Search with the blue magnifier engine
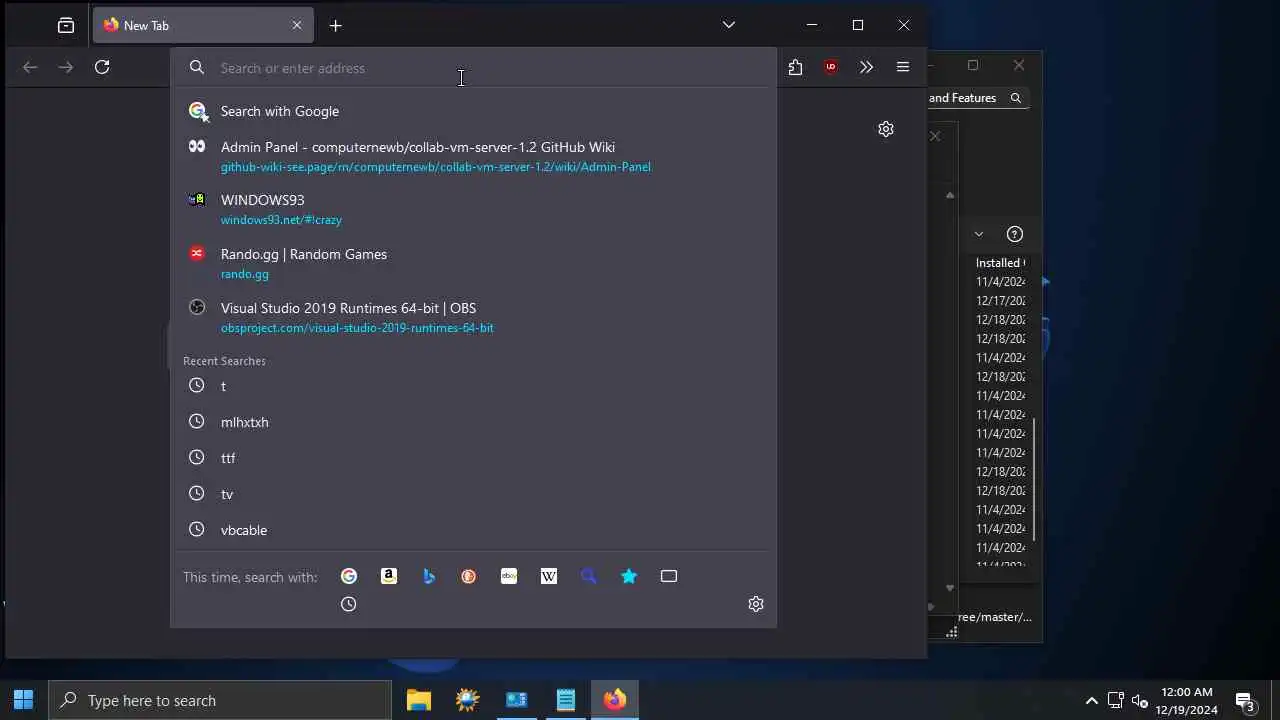This screenshot has width=1280, height=720. [589, 576]
